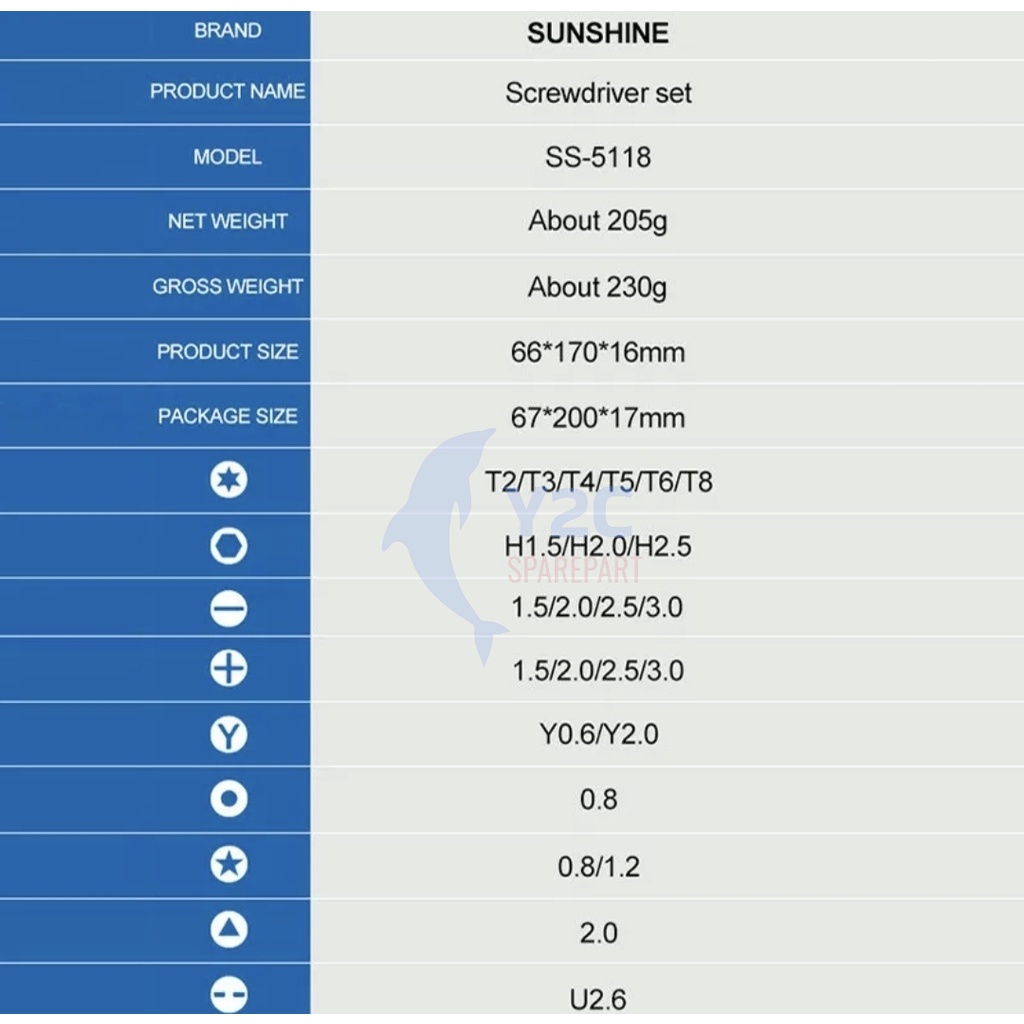
Task: Click the Y-type tri-wing bit icon
Action: pyautogui.click(x=229, y=735)
